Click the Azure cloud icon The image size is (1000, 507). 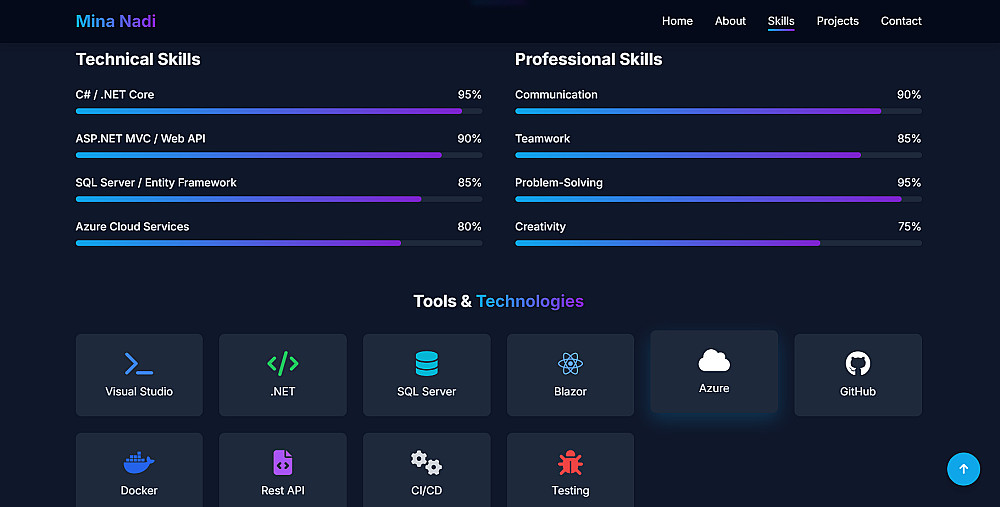[714, 360]
